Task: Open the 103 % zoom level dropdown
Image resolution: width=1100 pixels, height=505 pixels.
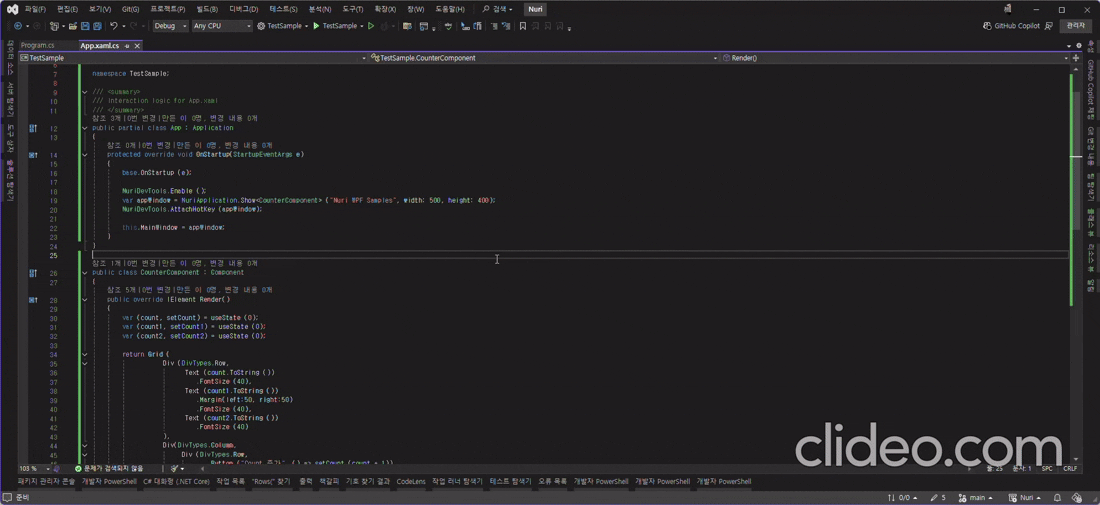Action: (x=35, y=468)
